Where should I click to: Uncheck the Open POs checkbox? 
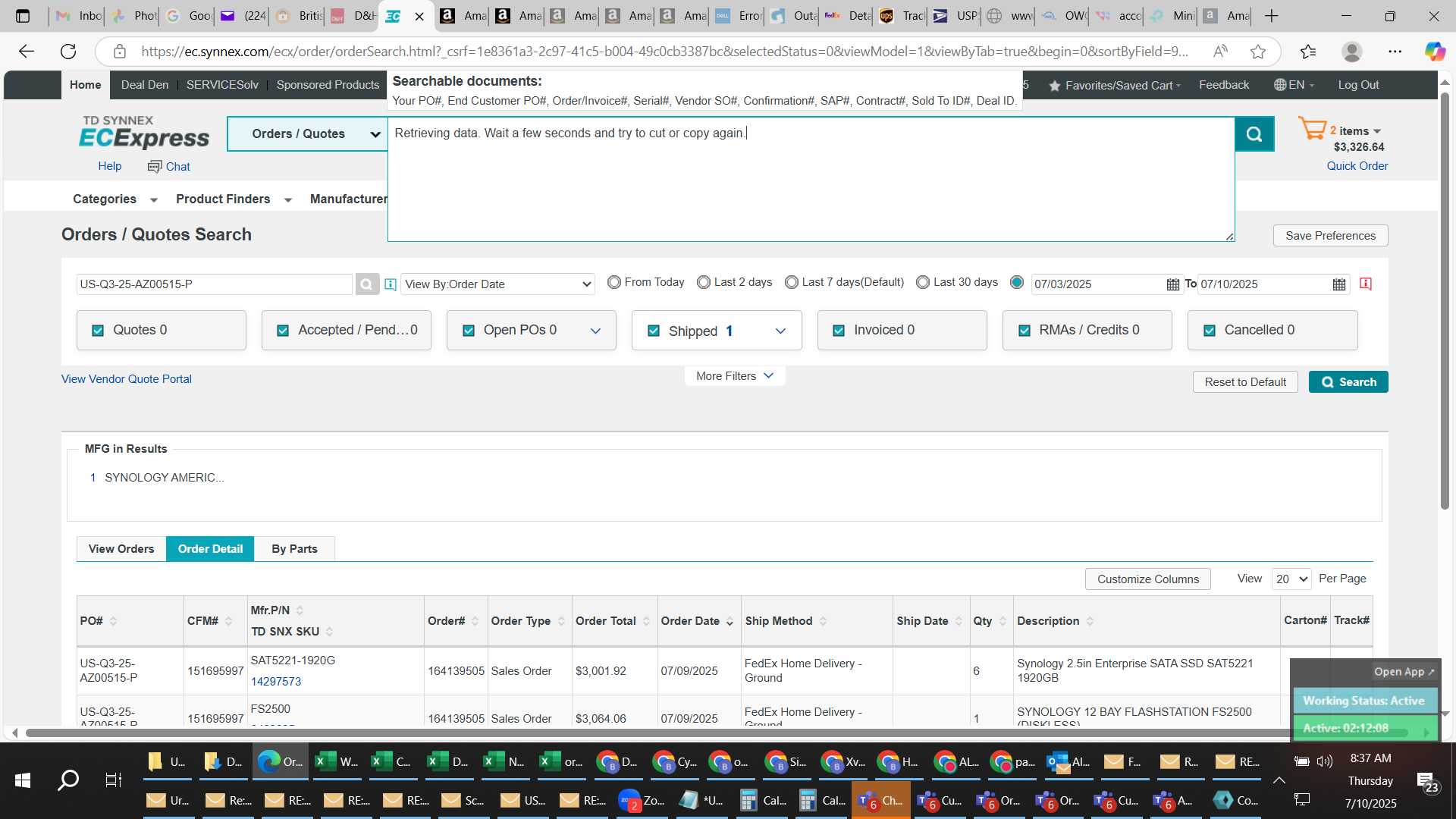click(469, 331)
